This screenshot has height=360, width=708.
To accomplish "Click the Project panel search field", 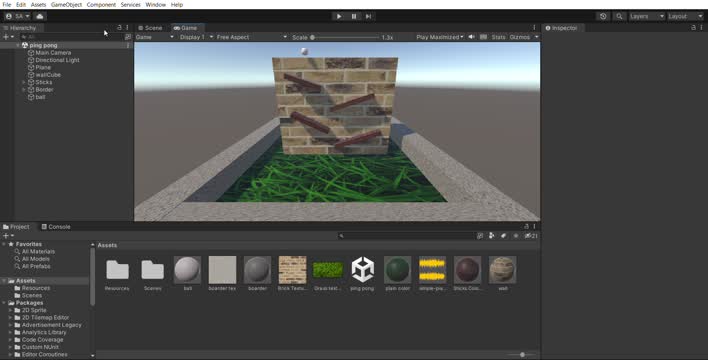I will 405,236.
